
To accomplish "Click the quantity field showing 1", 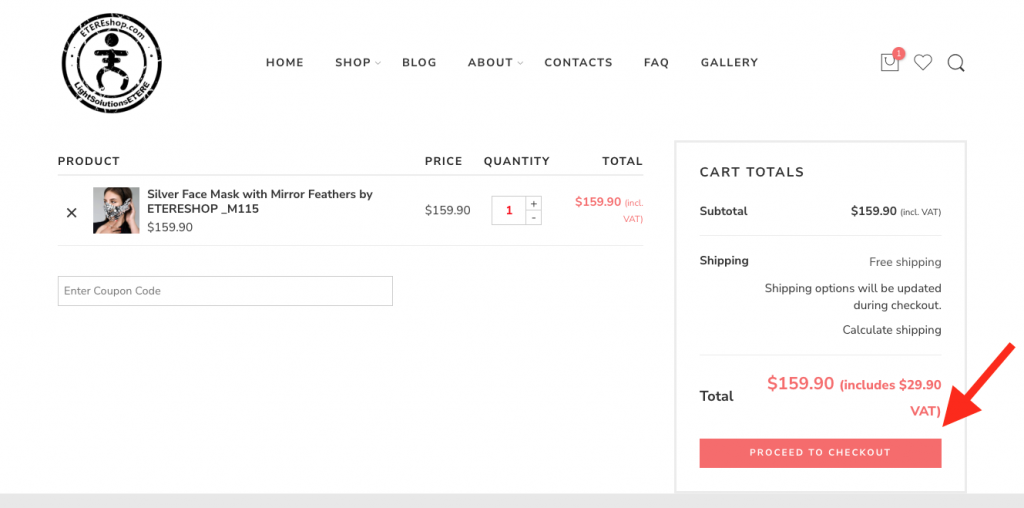I will click(509, 211).
